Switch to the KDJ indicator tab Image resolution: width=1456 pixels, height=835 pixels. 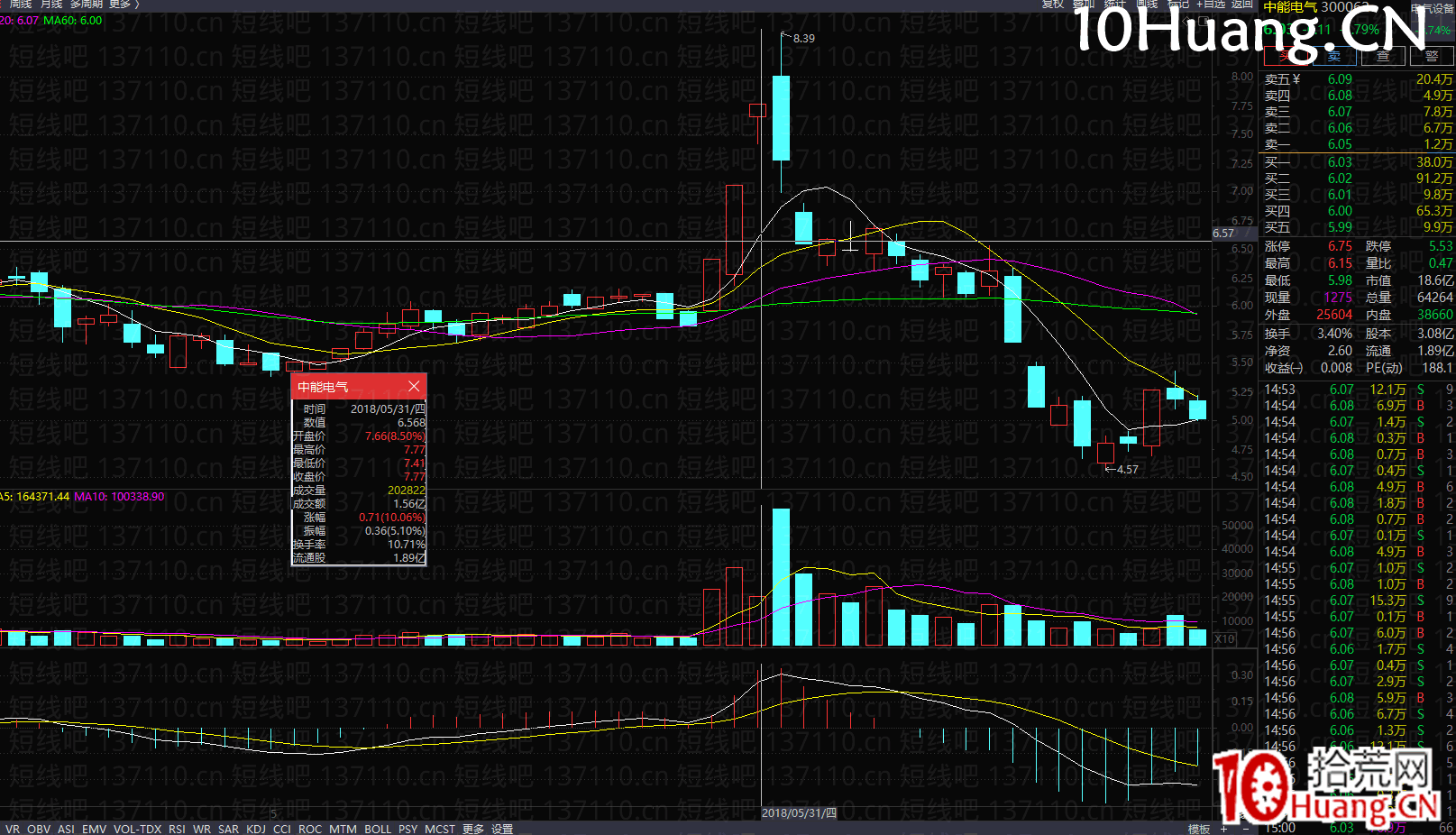pos(256,829)
